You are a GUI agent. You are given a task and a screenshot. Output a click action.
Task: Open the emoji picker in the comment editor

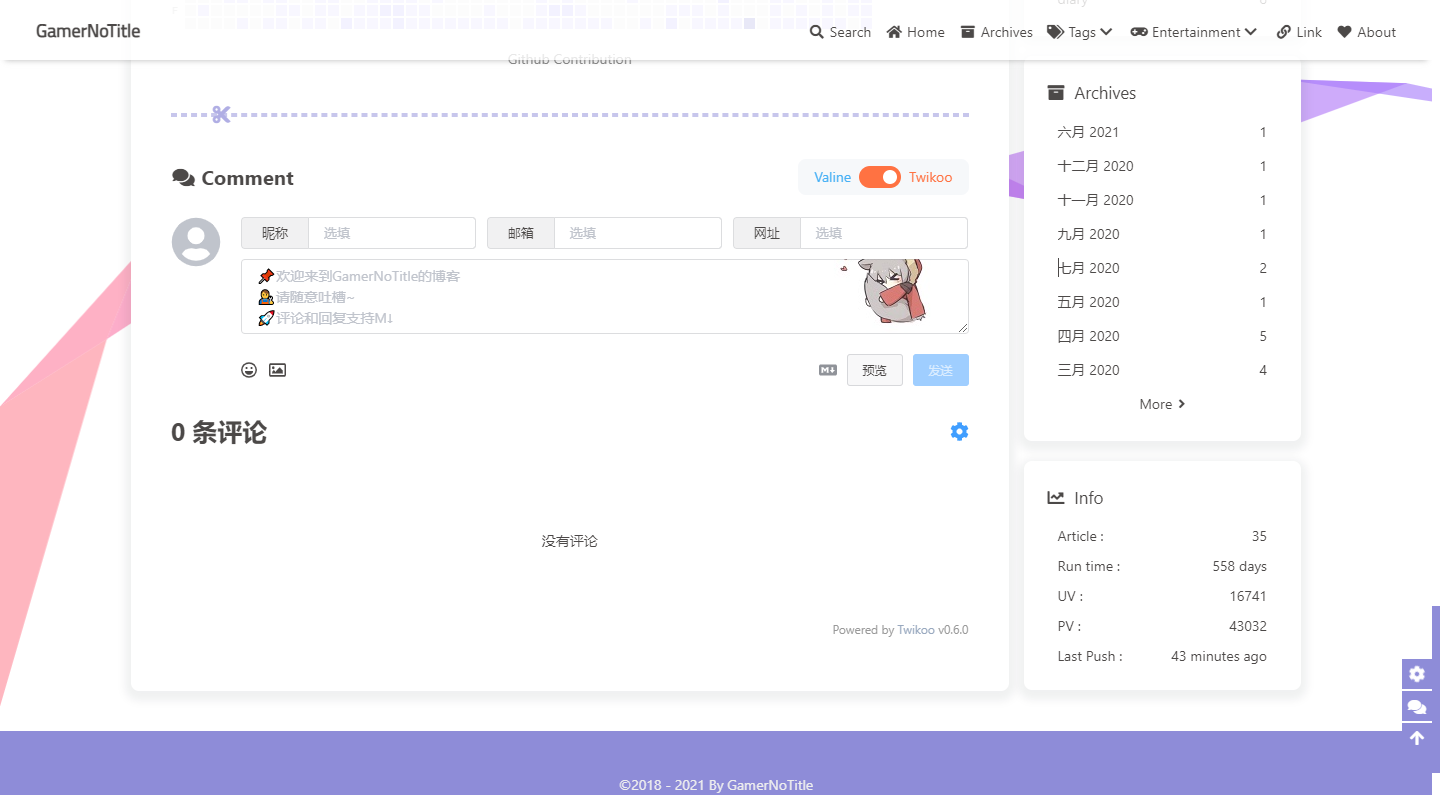pos(249,369)
